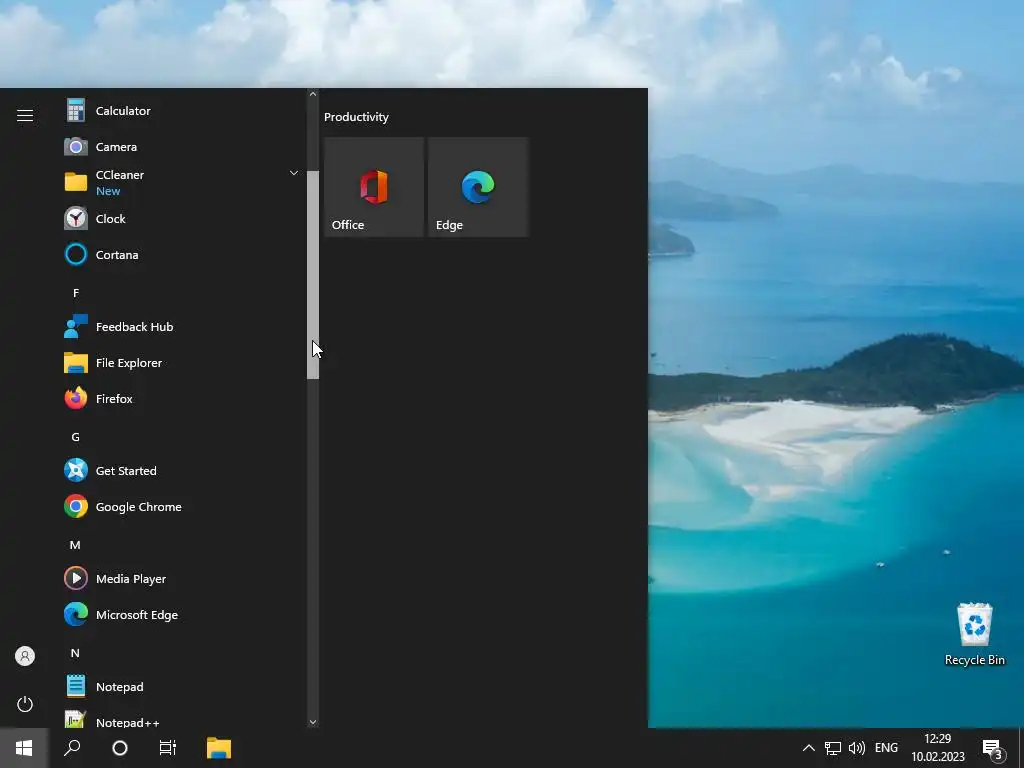The height and width of the screenshot is (768, 1024).
Task: Click the letter N section header
Action: [x=76, y=653]
